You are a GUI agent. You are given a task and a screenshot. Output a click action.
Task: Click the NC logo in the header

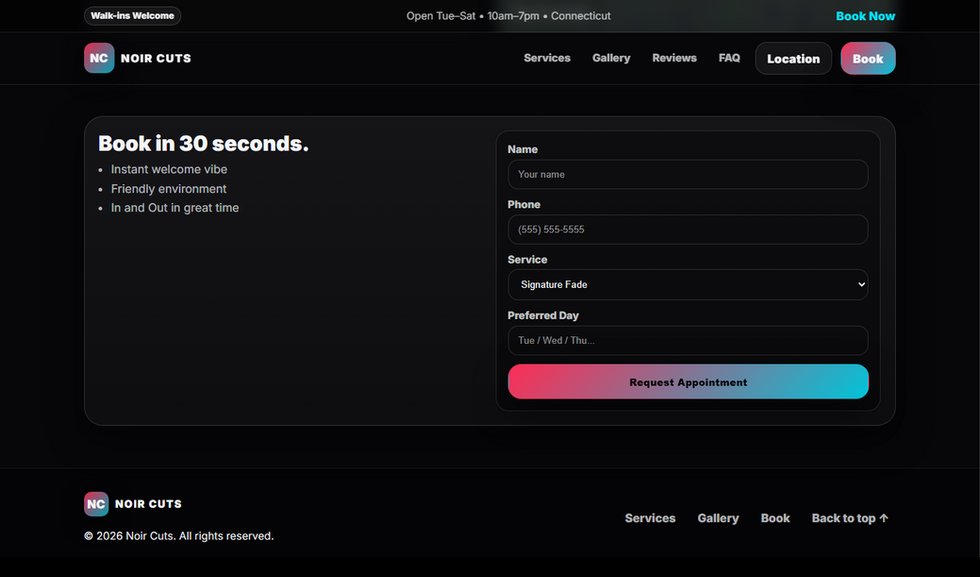[x=98, y=58]
